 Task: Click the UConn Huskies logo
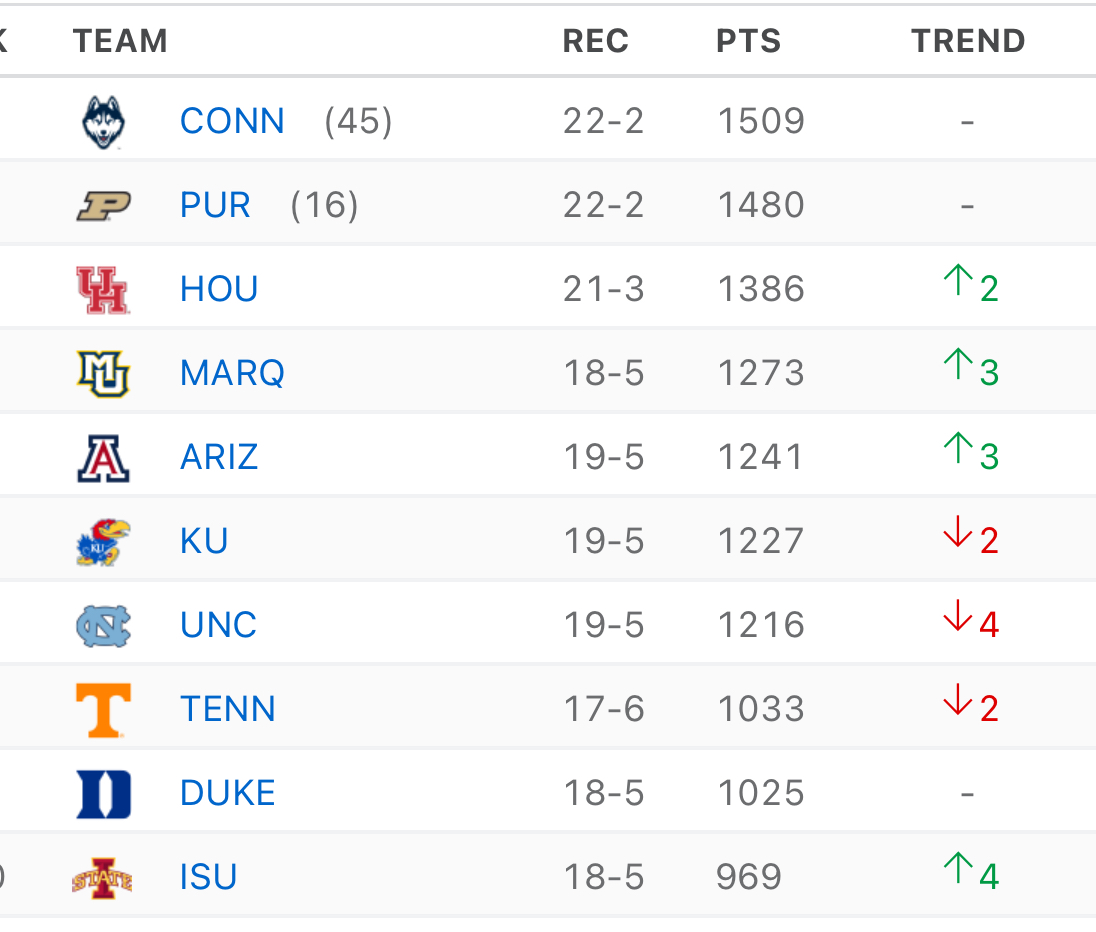pos(103,122)
